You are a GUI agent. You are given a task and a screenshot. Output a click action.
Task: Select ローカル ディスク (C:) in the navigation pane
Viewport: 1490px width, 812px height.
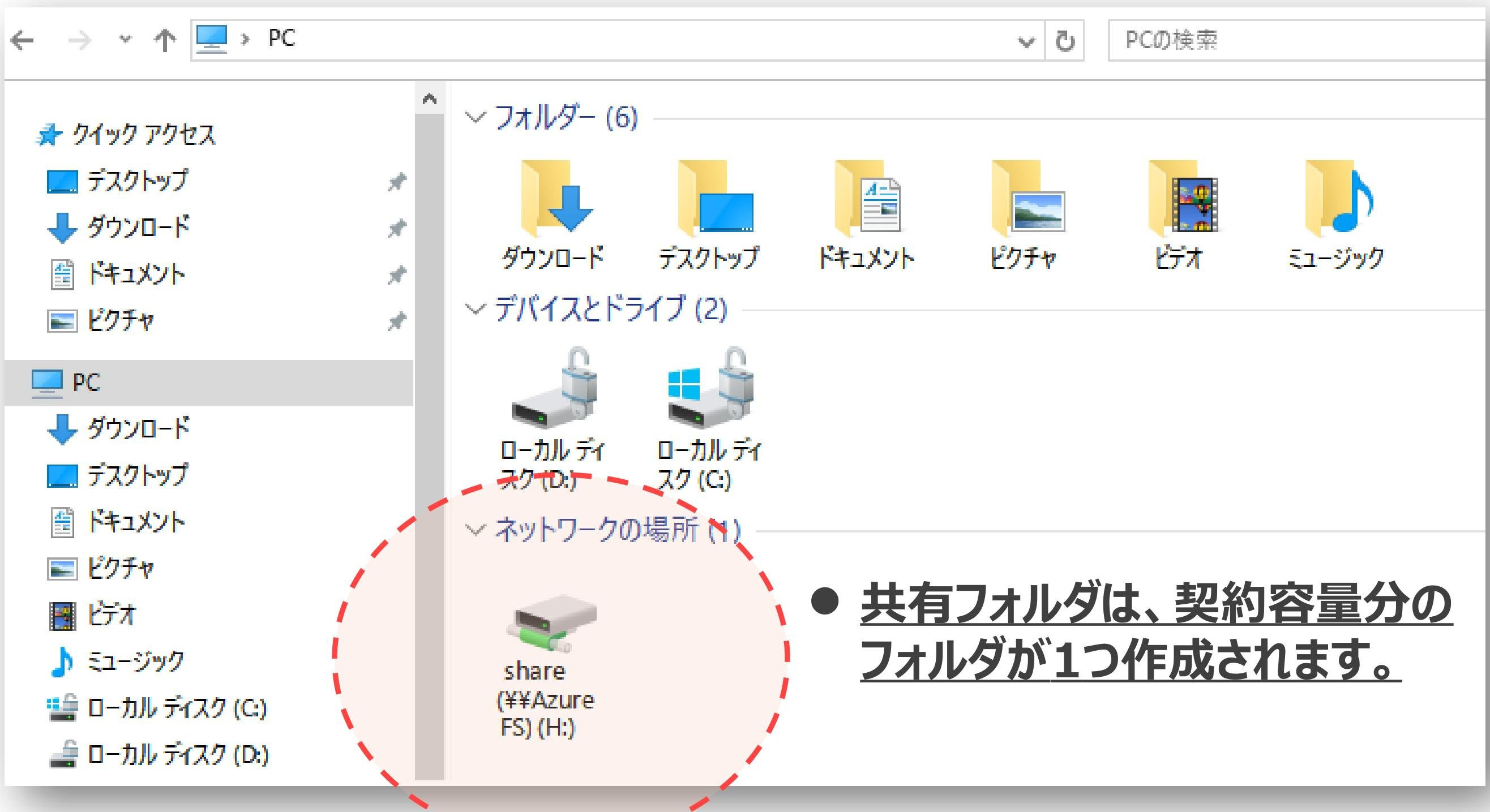click(177, 708)
